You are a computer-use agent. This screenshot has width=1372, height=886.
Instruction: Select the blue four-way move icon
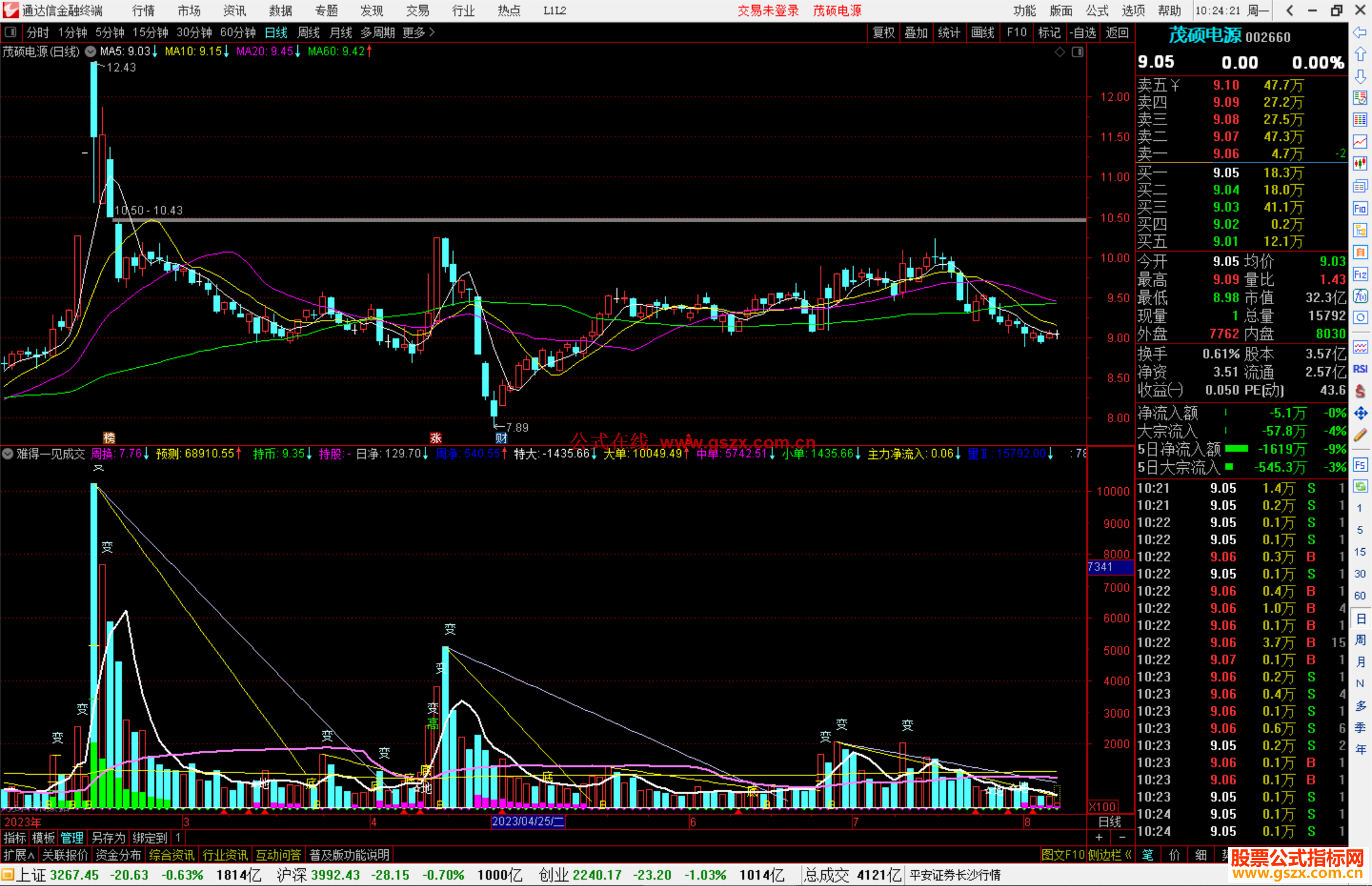pos(1360,413)
